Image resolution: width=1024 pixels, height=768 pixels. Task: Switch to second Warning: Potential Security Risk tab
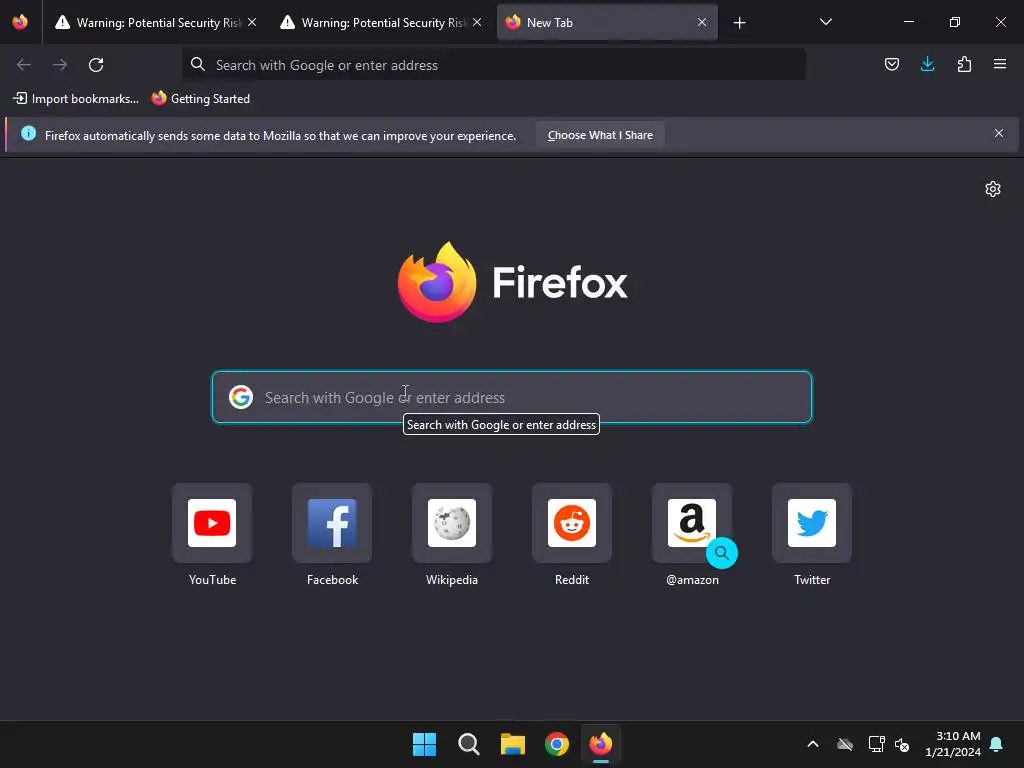pyautogui.click(x=381, y=22)
